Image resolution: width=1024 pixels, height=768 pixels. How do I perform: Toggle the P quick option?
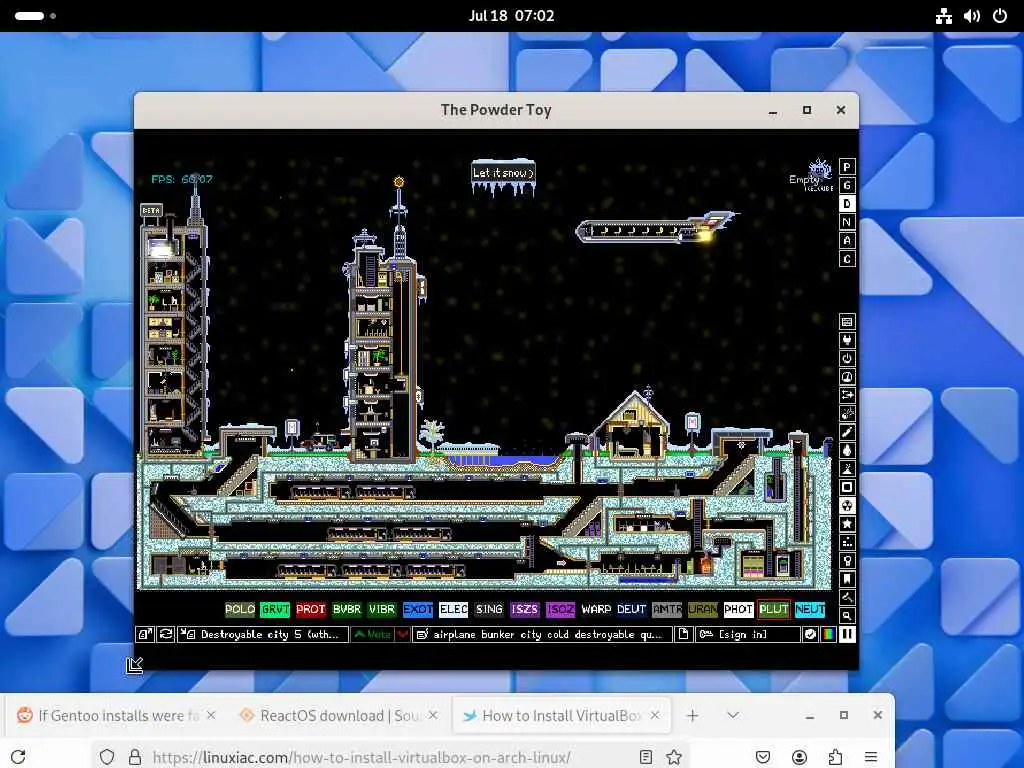[847, 167]
